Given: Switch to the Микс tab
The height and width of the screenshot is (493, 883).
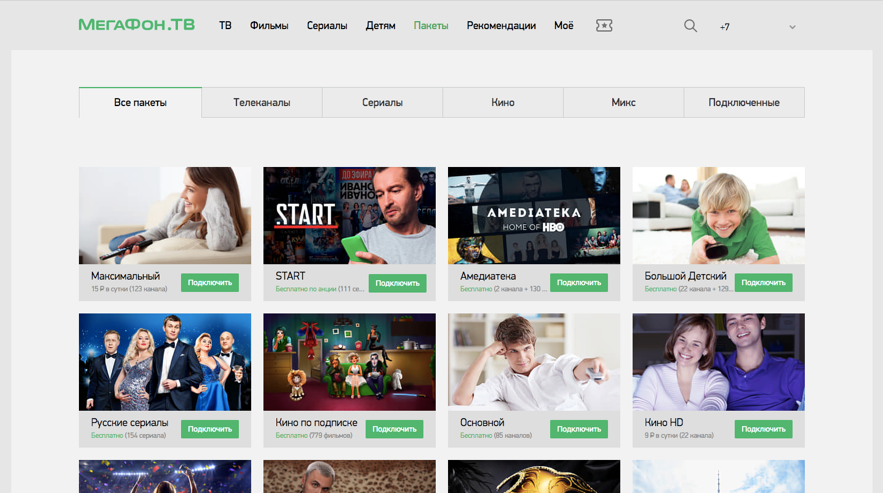Looking at the screenshot, I should click(623, 103).
